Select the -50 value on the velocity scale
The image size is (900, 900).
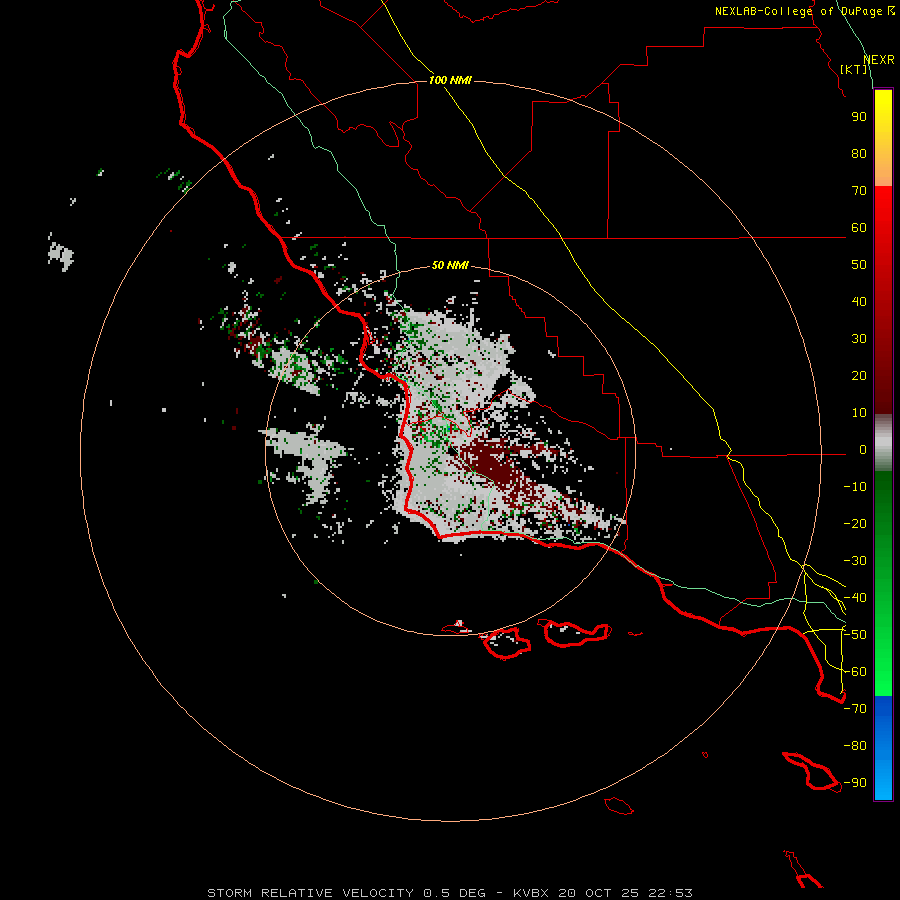click(855, 635)
